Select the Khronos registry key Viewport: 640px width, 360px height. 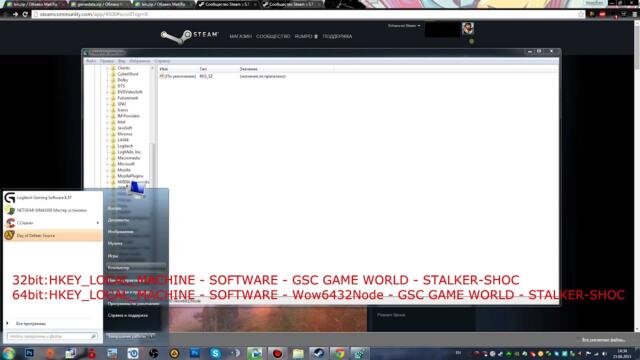(125, 134)
